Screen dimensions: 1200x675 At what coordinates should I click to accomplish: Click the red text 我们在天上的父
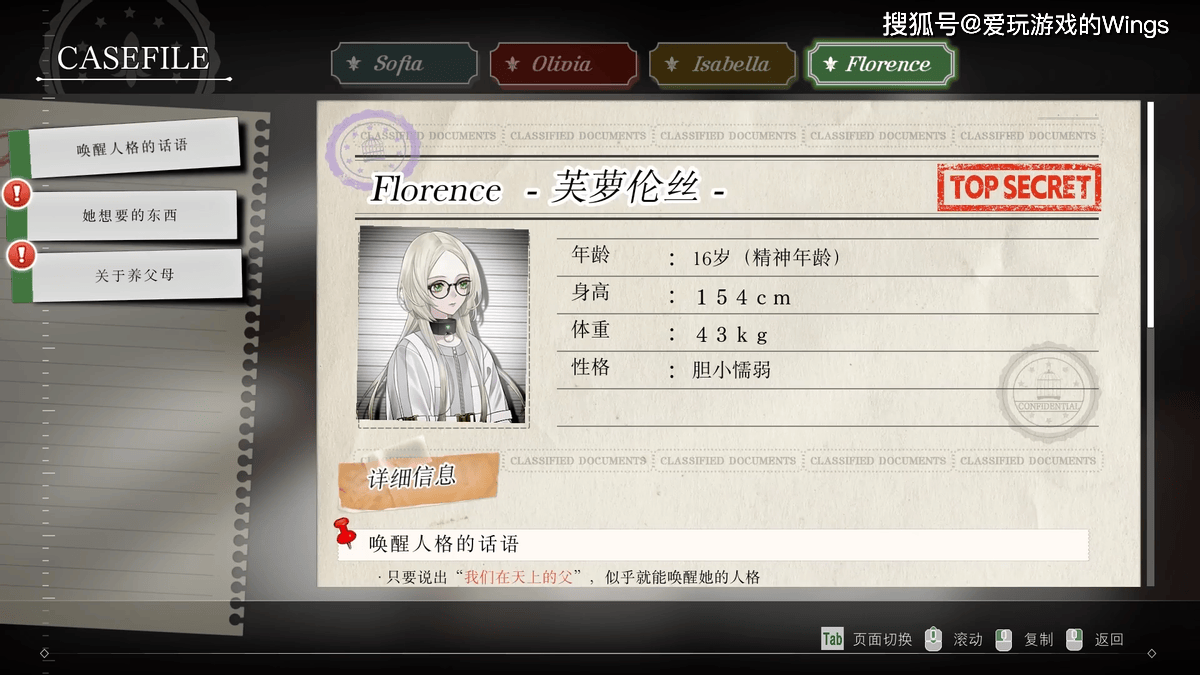pos(518,577)
